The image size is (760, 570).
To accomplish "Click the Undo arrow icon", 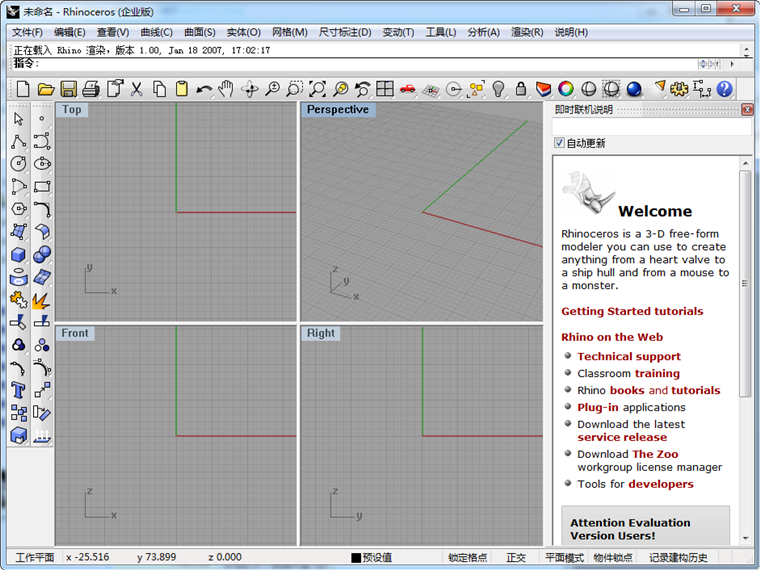I will click(204, 89).
